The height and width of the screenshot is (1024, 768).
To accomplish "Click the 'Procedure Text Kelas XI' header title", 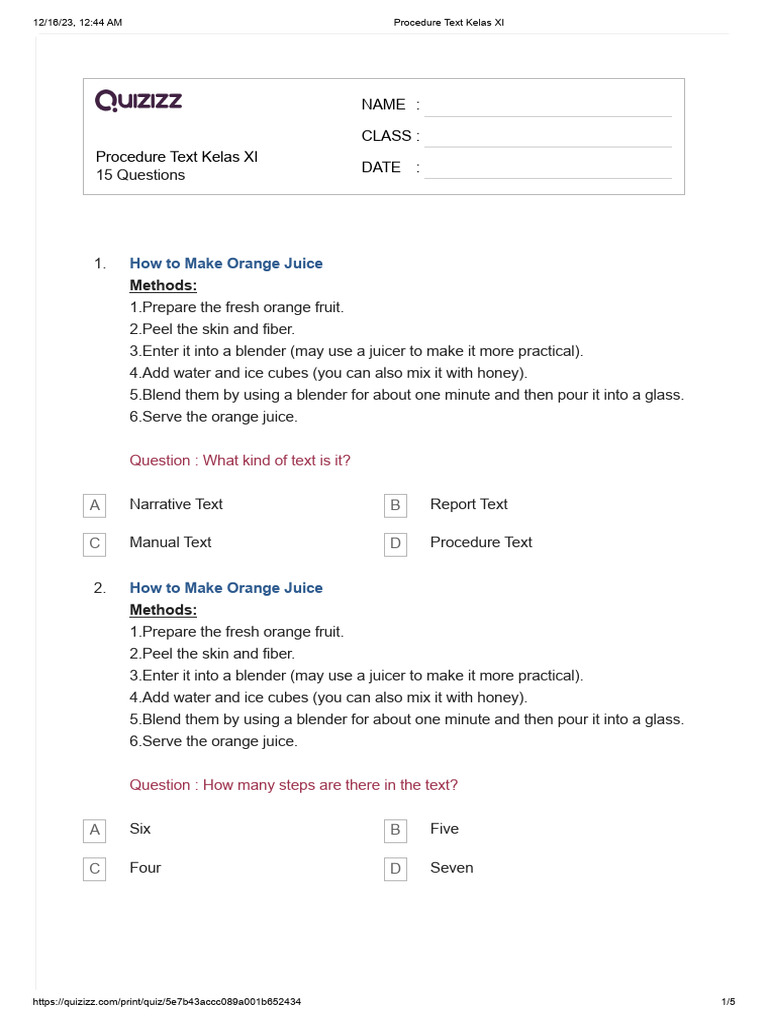I will pos(449,22).
